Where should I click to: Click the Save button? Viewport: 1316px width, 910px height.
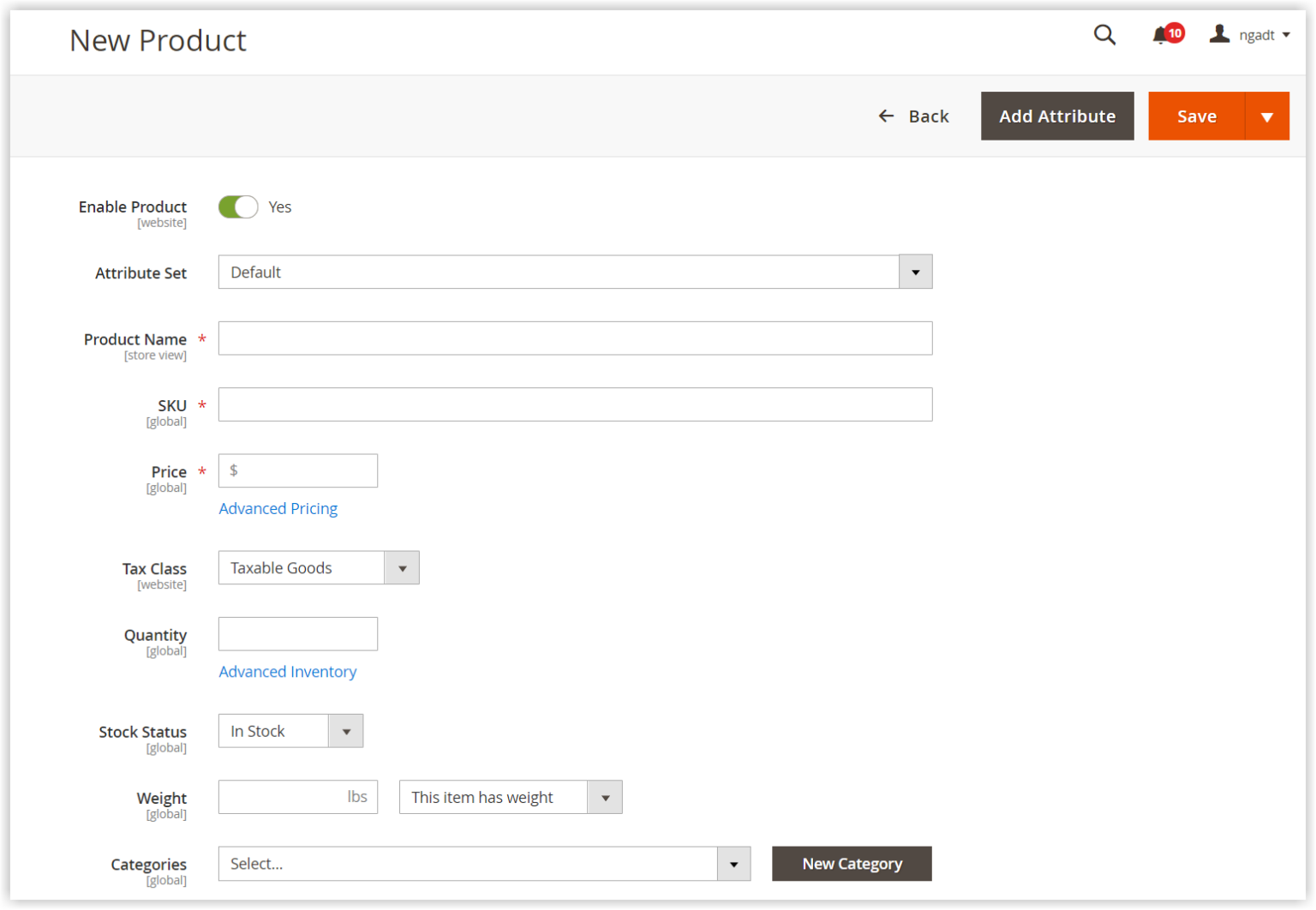(1198, 116)
